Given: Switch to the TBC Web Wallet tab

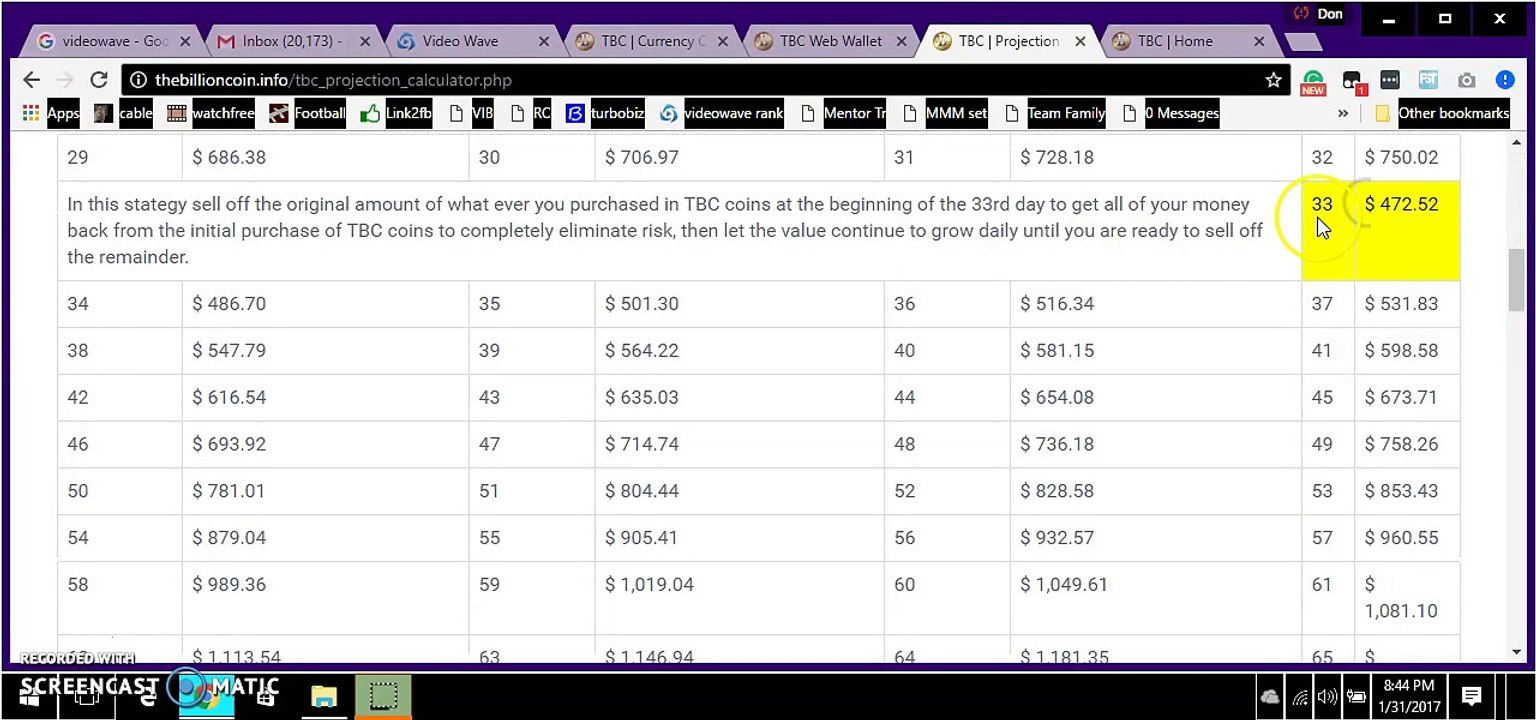Looking at the screenshot, I should 829,41.
